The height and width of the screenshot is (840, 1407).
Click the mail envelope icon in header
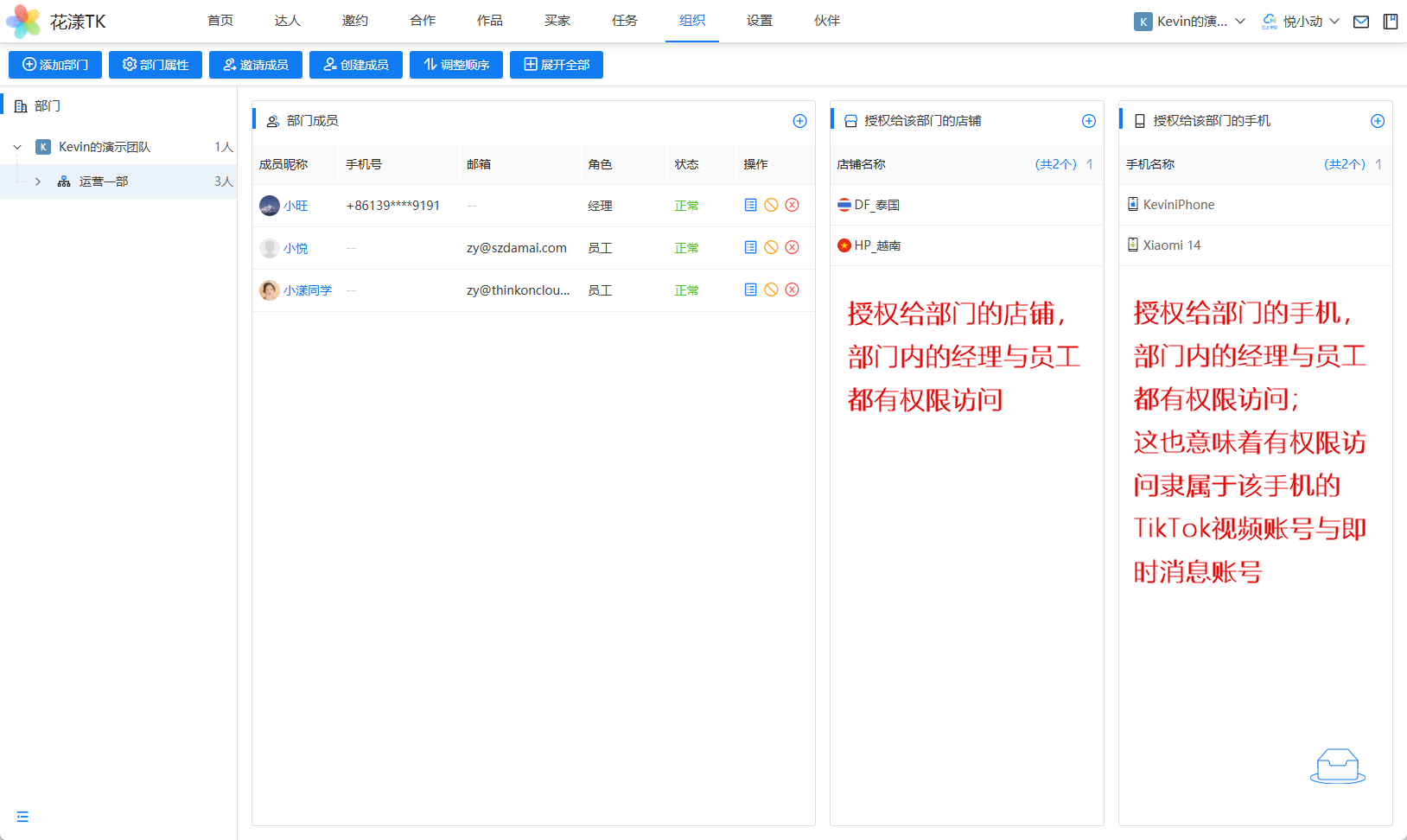pos(1361,22)
